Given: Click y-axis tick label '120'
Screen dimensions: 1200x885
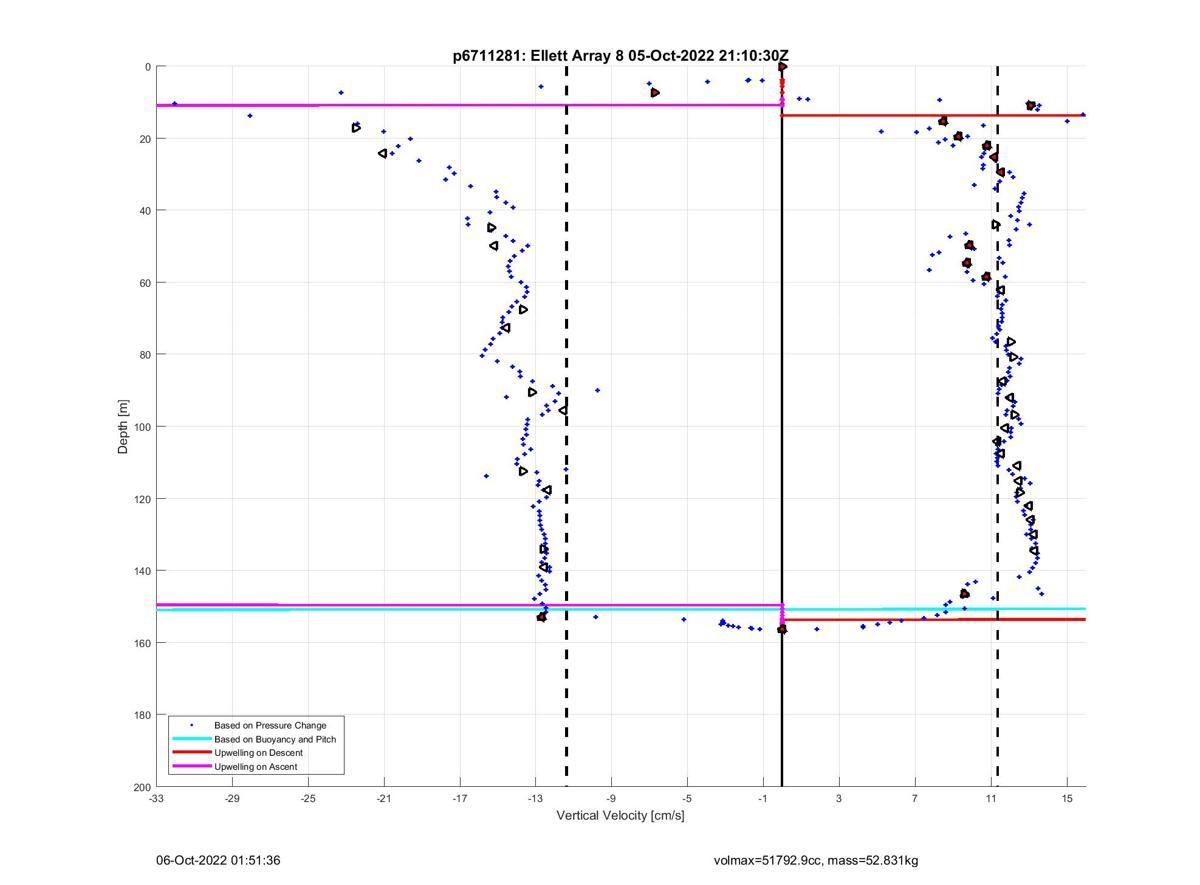Looking at the screenshot, I should pyautogui.click(x=142, y=499).
